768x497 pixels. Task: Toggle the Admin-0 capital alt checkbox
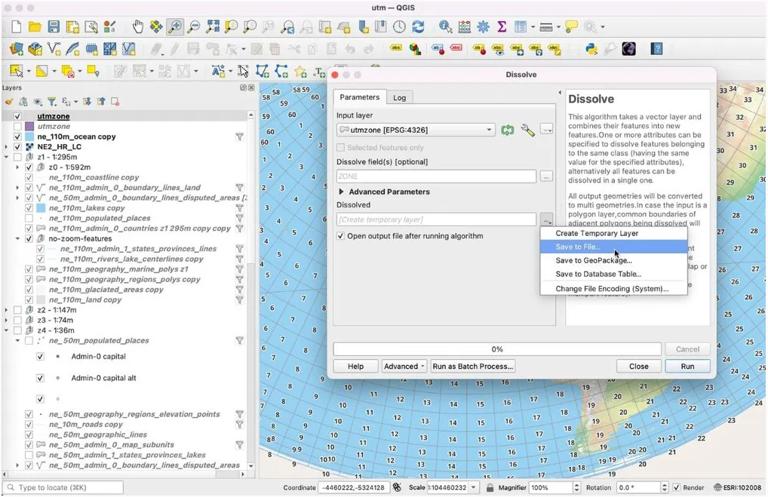tap(40, 378)
